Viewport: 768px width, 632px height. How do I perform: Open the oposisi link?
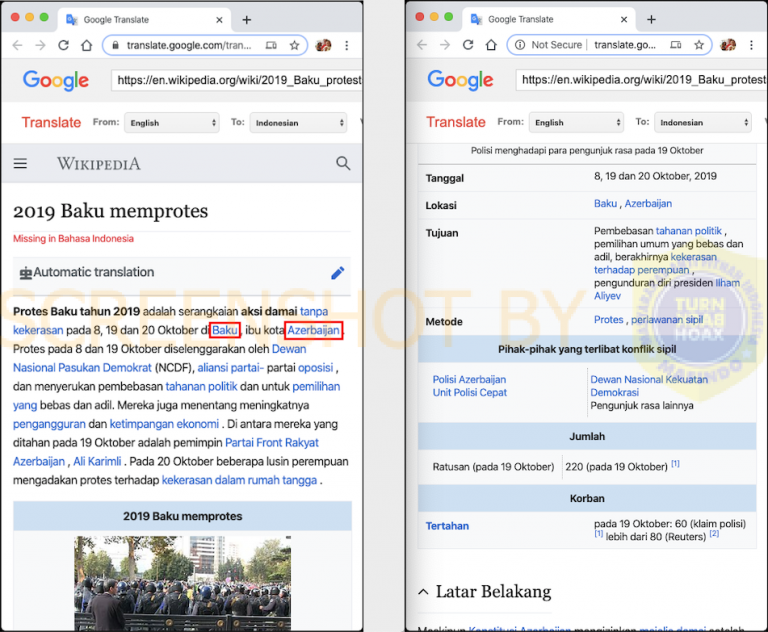315,367
